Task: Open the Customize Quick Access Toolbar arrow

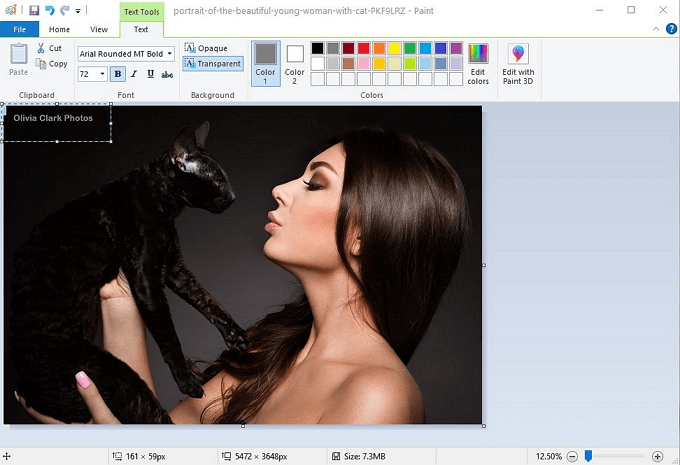Action: (x=78, y=11)
